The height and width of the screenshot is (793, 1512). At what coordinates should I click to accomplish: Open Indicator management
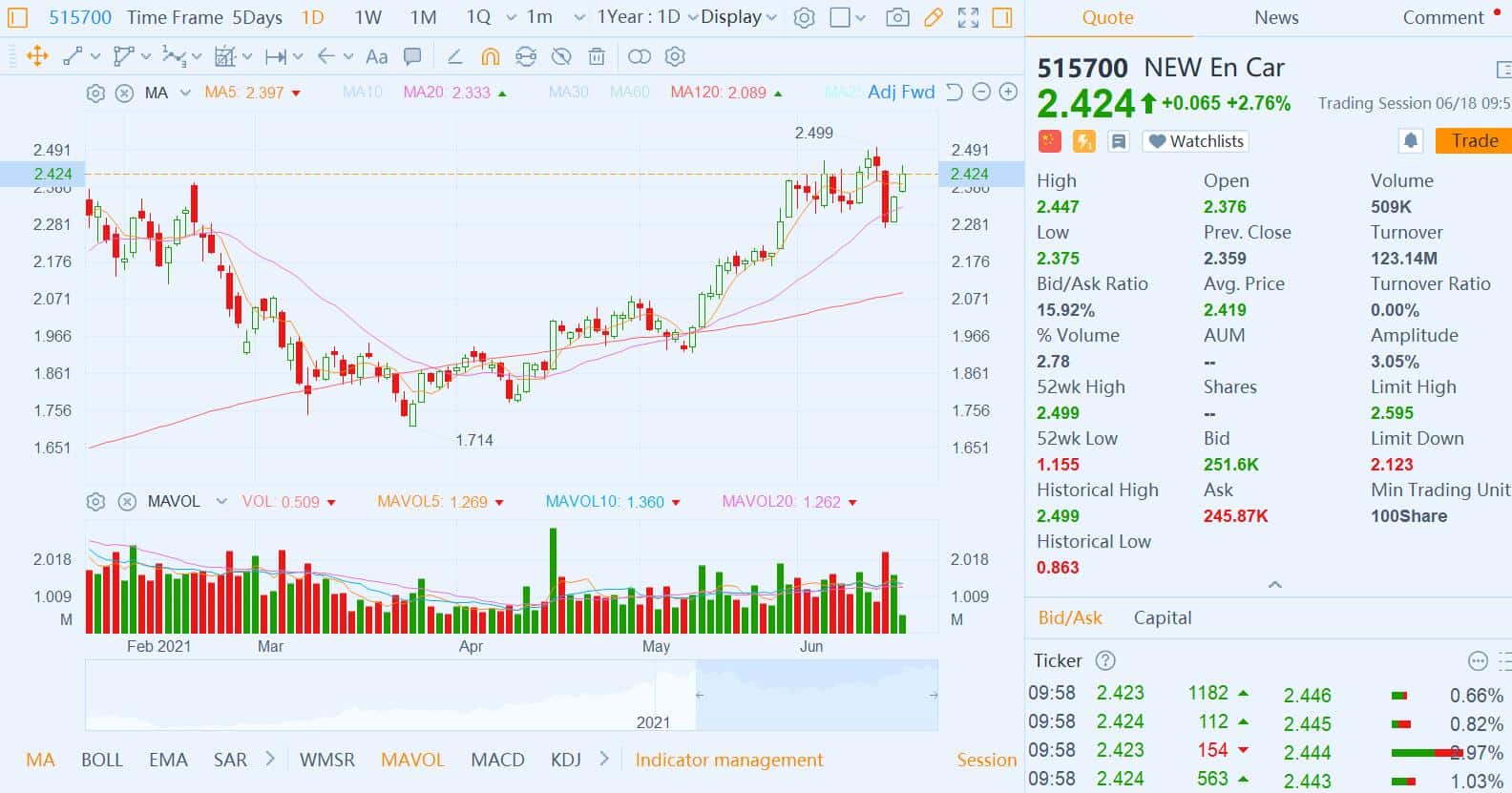click(x=728, y=760)
